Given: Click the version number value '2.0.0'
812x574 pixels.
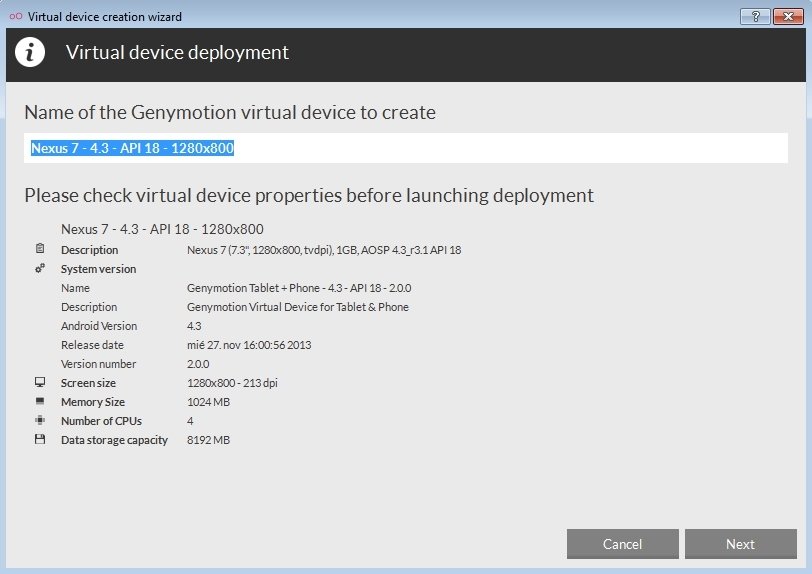Looking at the screenshot, I should (x=198, y=364).
